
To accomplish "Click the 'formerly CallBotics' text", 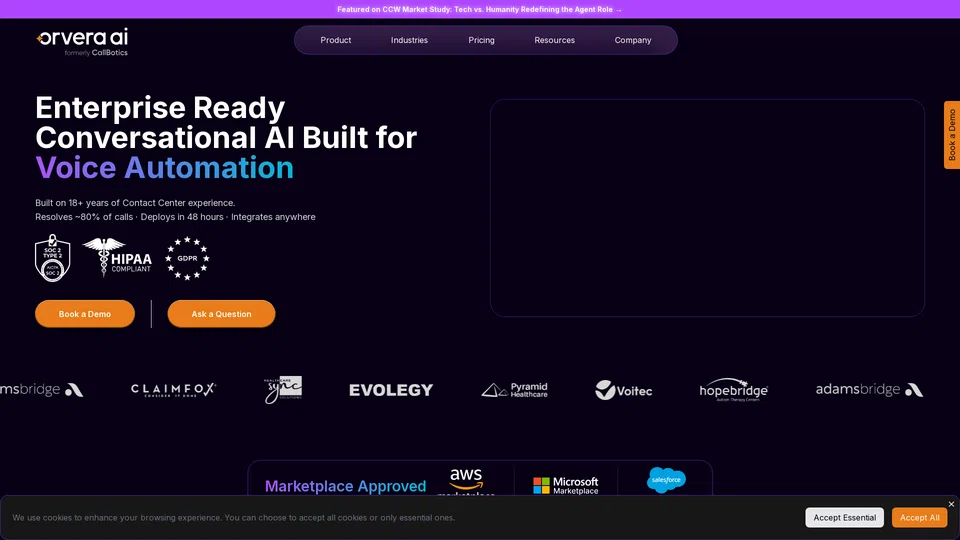I will pyautogui.click(x=96, y=53).
